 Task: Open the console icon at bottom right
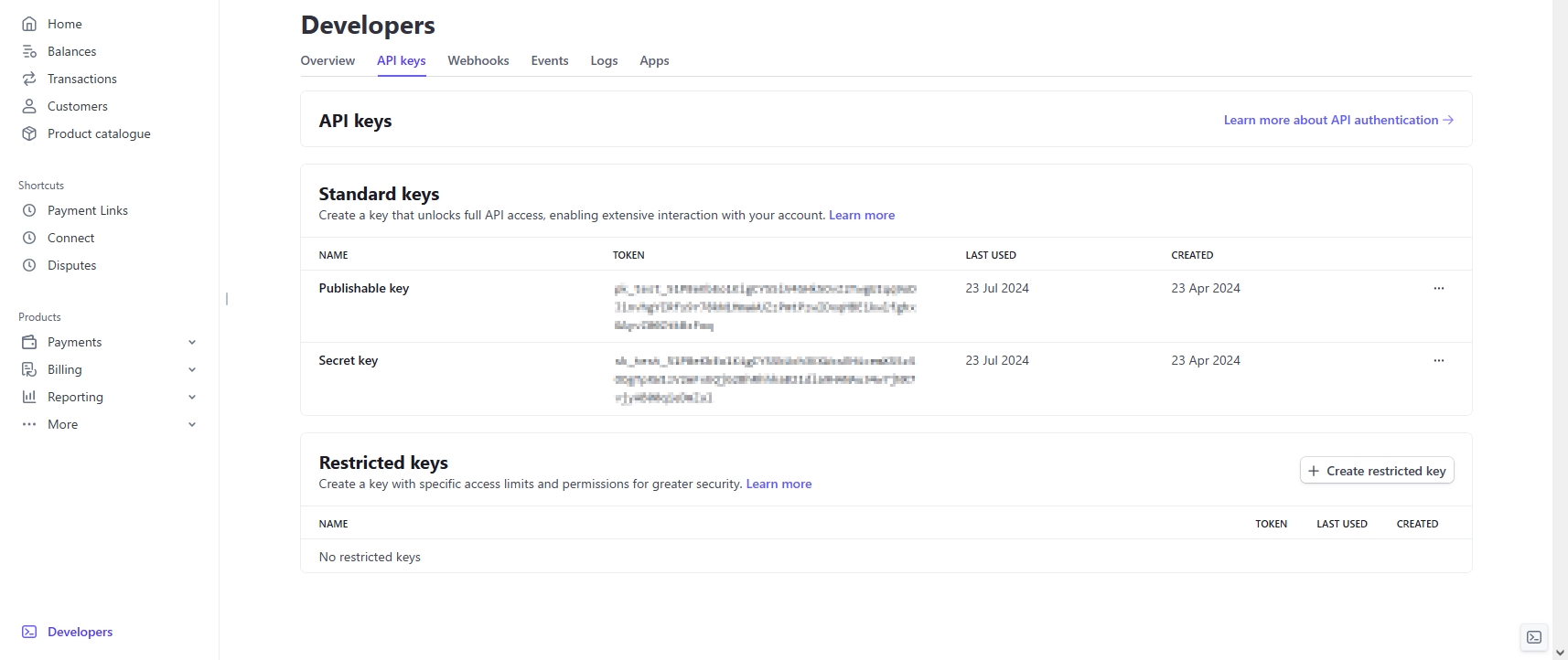coord(1534,637)
